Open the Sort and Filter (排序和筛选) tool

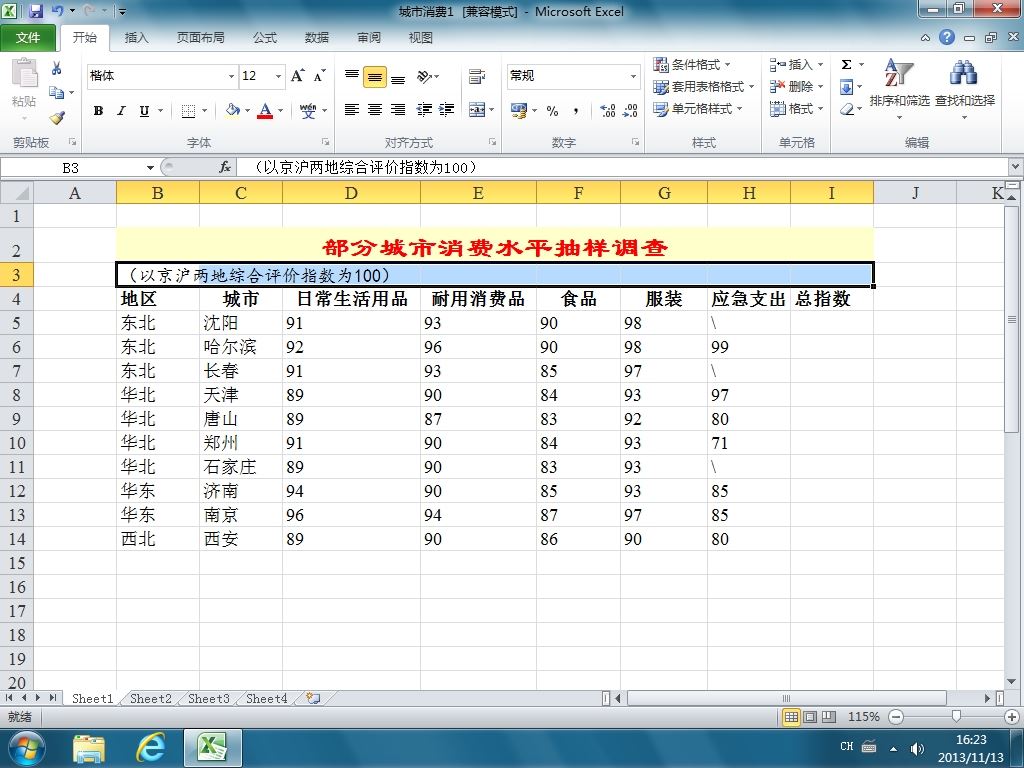point(899,88)
